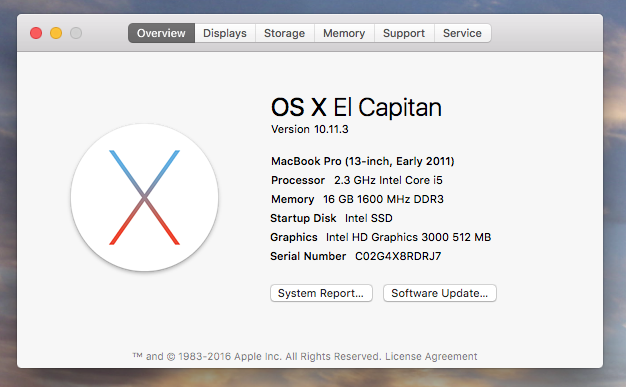This screenshot has width=626, height=387.
Task: Click the Serial Number label
Action: pos(308,256)
